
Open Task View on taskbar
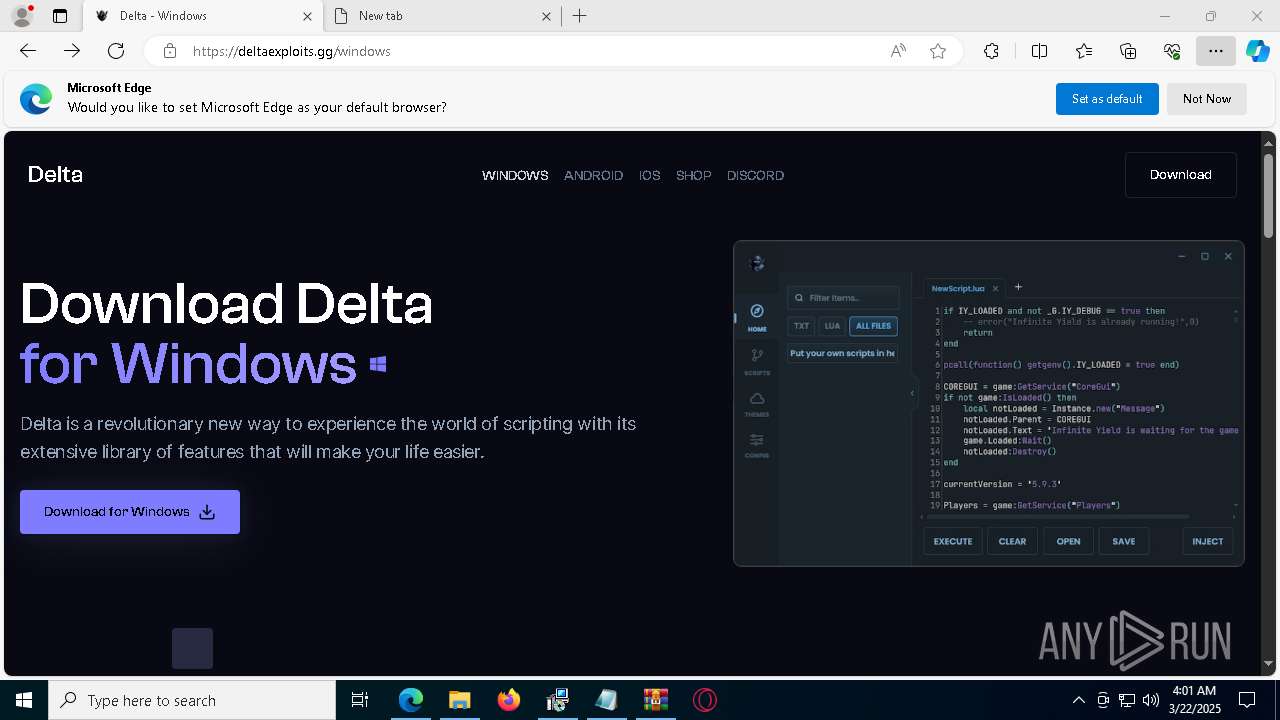(x=360, y=700)
